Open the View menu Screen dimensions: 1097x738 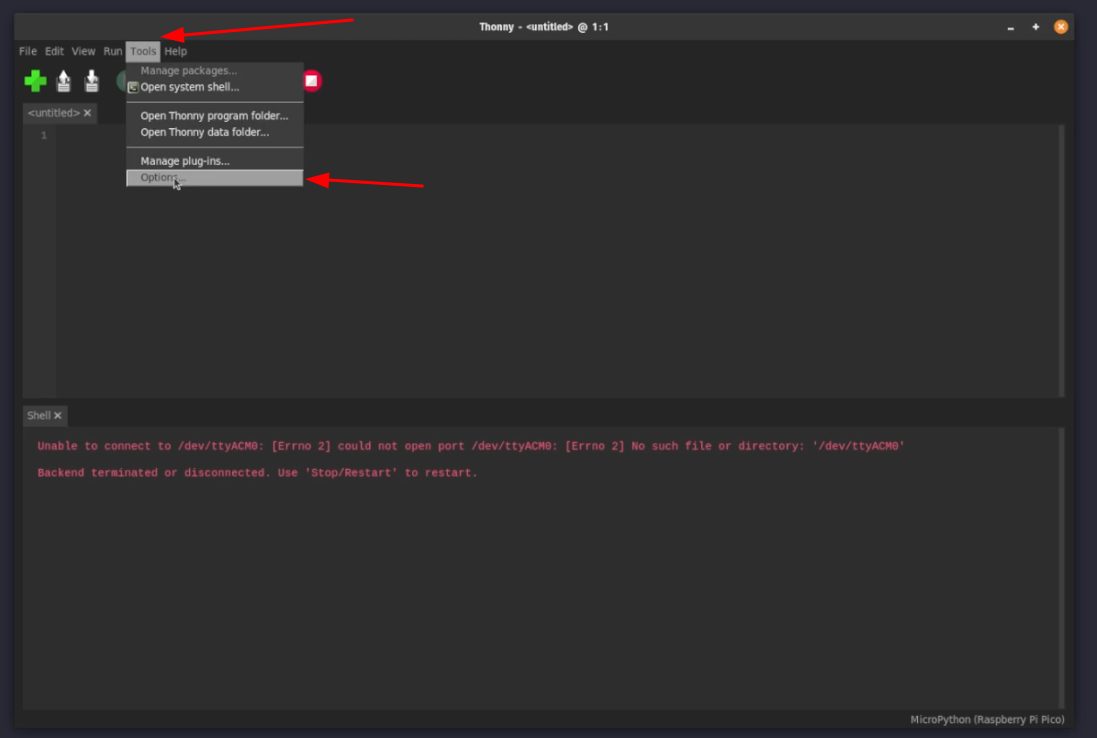(x=83, y=51)
